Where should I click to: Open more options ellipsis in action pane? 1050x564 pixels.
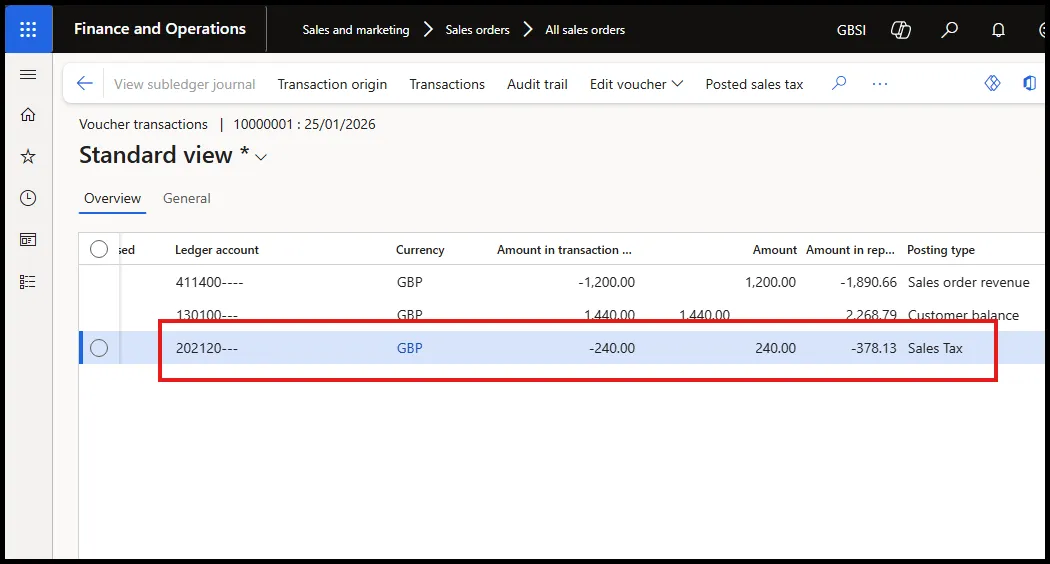click(880, 84)
